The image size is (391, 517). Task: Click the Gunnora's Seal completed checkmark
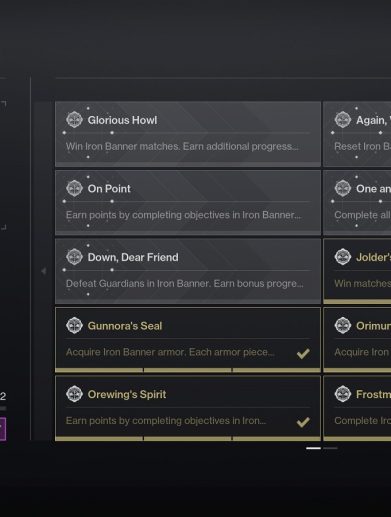[x=303, y=353]
